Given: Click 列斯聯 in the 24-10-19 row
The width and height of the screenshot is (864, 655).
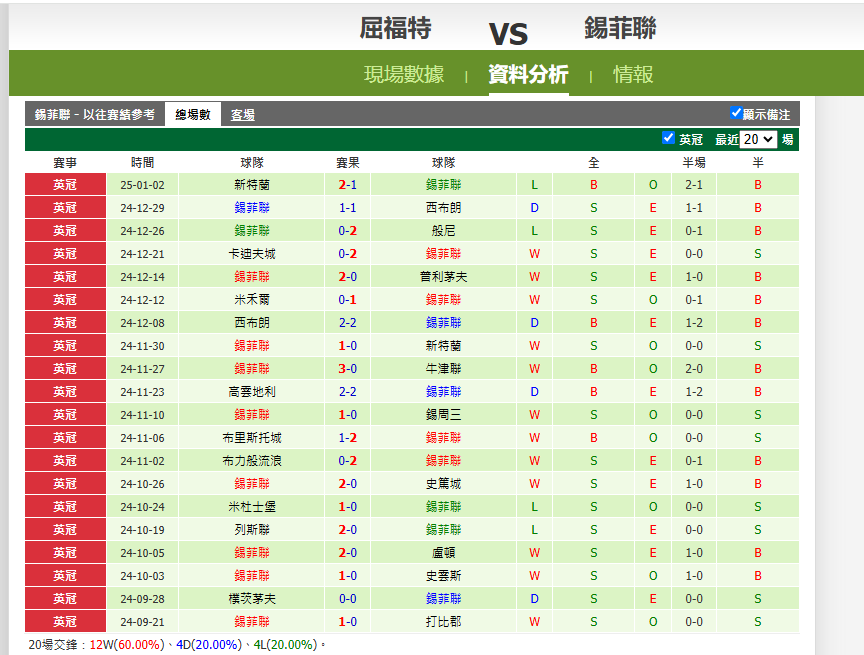Looking at the screenshot, I should pyautogui.click(x=252, y=530).
